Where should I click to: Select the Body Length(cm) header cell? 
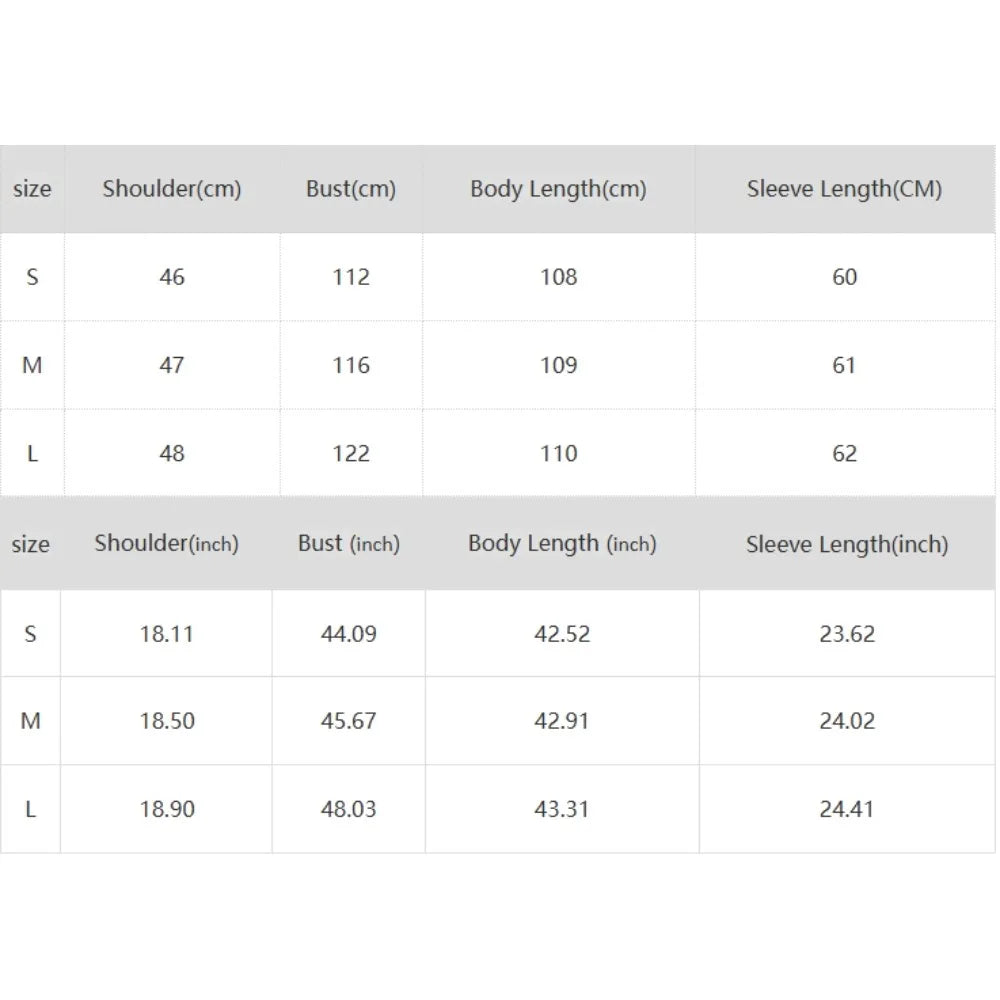(x=558, y=189)
